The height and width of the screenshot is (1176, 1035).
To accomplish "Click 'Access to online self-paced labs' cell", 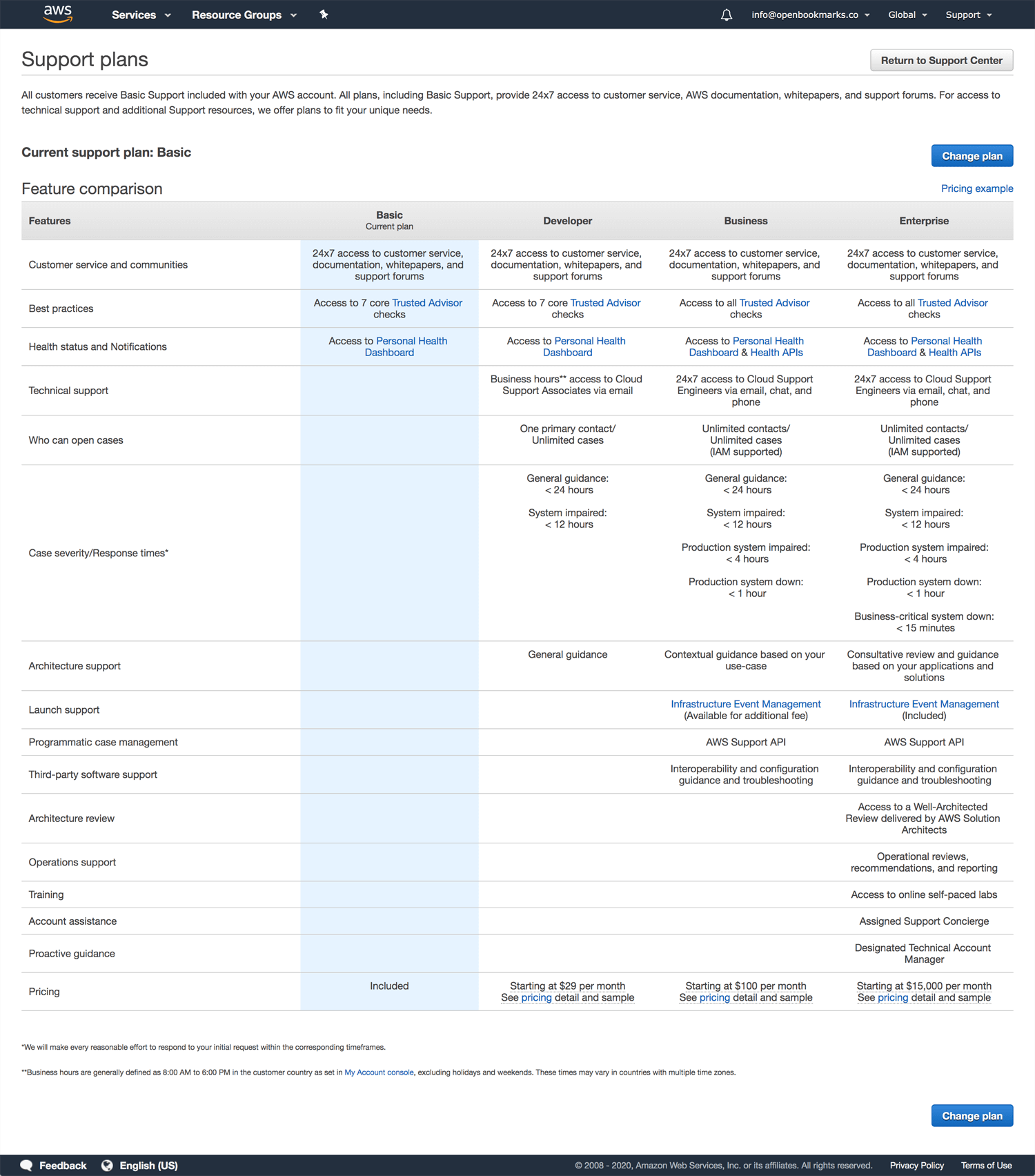I will tap(924, 894).
